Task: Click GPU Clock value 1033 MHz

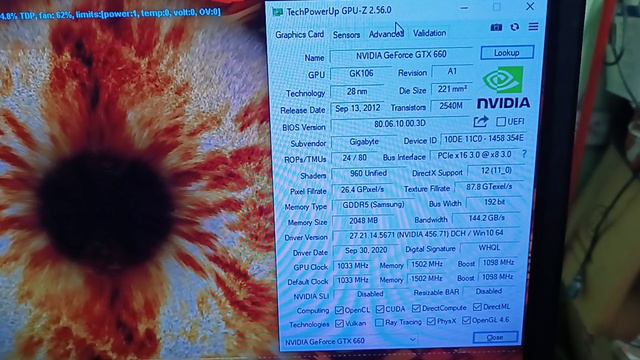Action: tap(353, 266)
